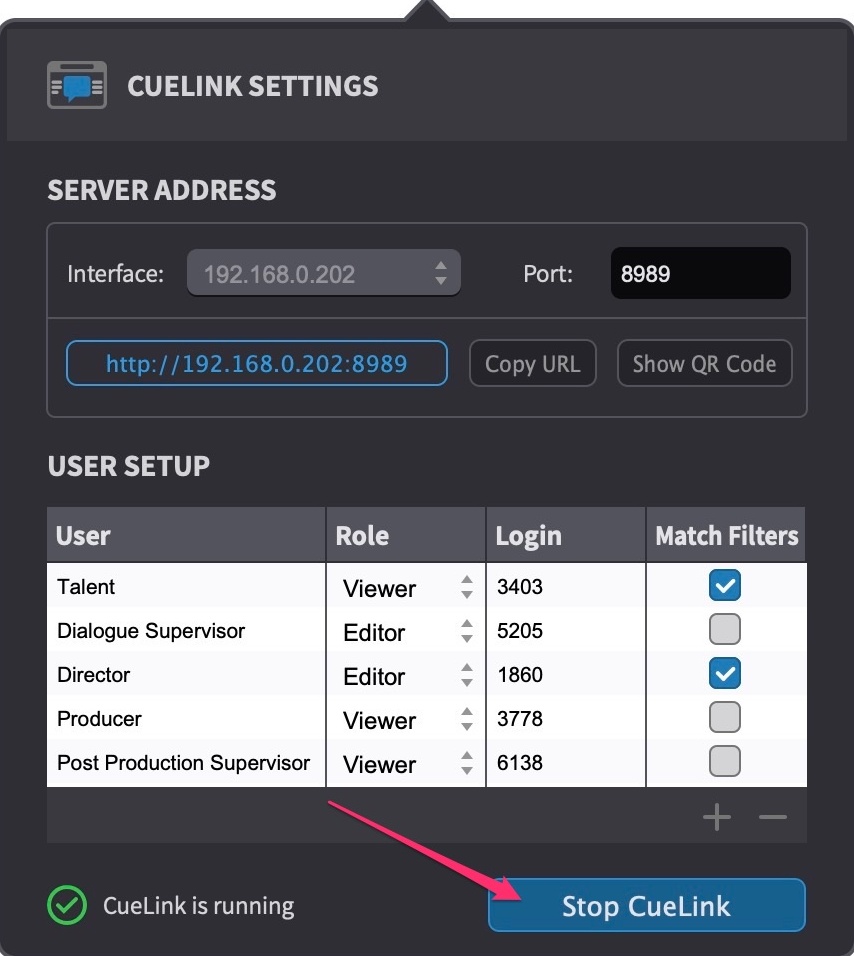
Task: Open the http://192.168.0.202:8989 link
Action: click(x=257, y=363)
